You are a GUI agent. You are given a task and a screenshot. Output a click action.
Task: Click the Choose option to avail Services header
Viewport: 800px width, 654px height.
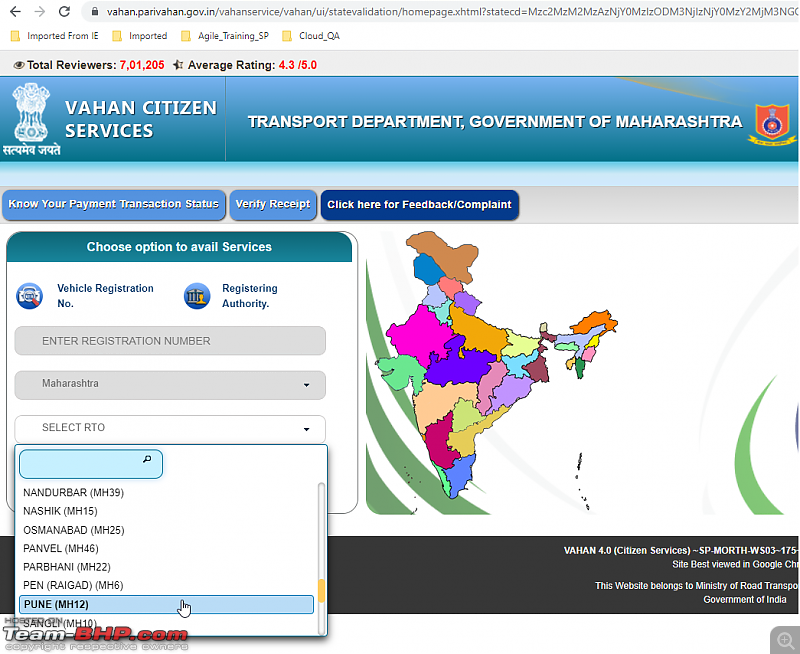(179, 247)
